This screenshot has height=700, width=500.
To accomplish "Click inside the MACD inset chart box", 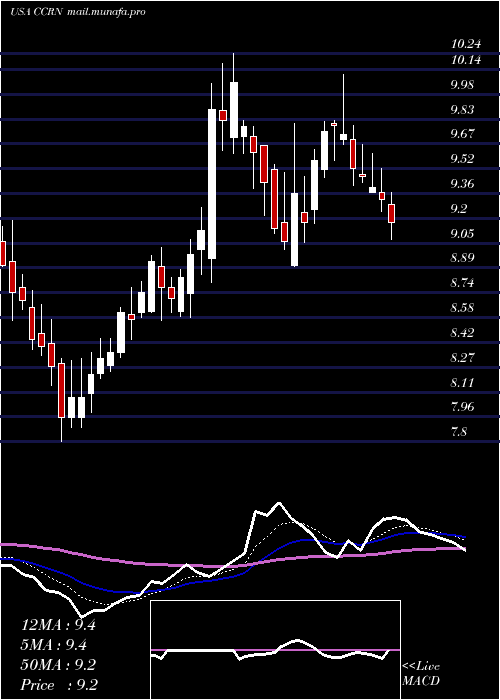I will [x=275, y=650].
